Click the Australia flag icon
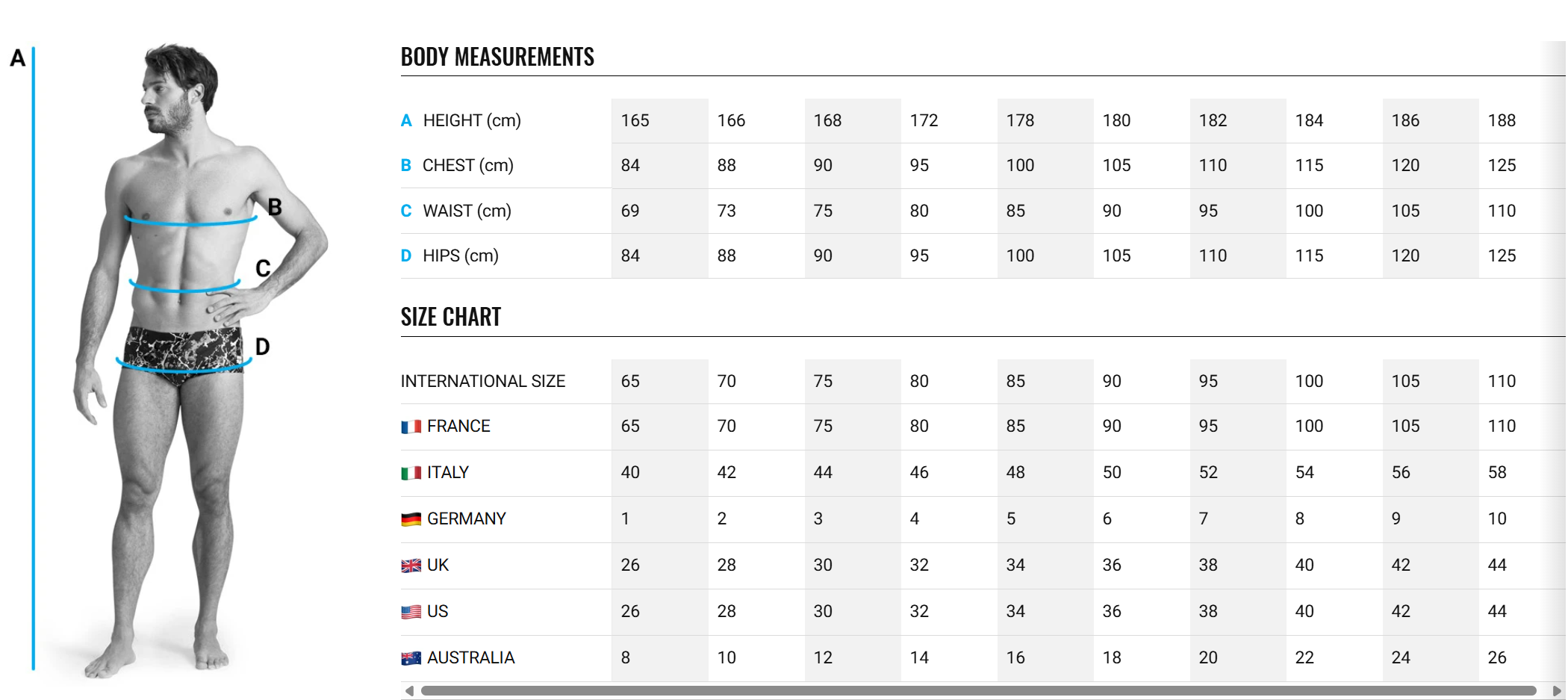1568x700 pixels. point(411,658)
